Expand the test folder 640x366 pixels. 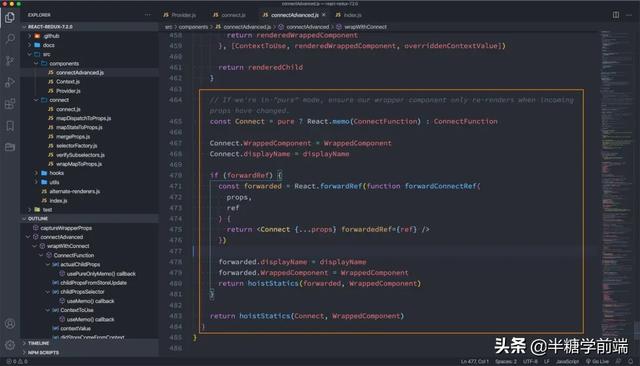pos(90,210)
